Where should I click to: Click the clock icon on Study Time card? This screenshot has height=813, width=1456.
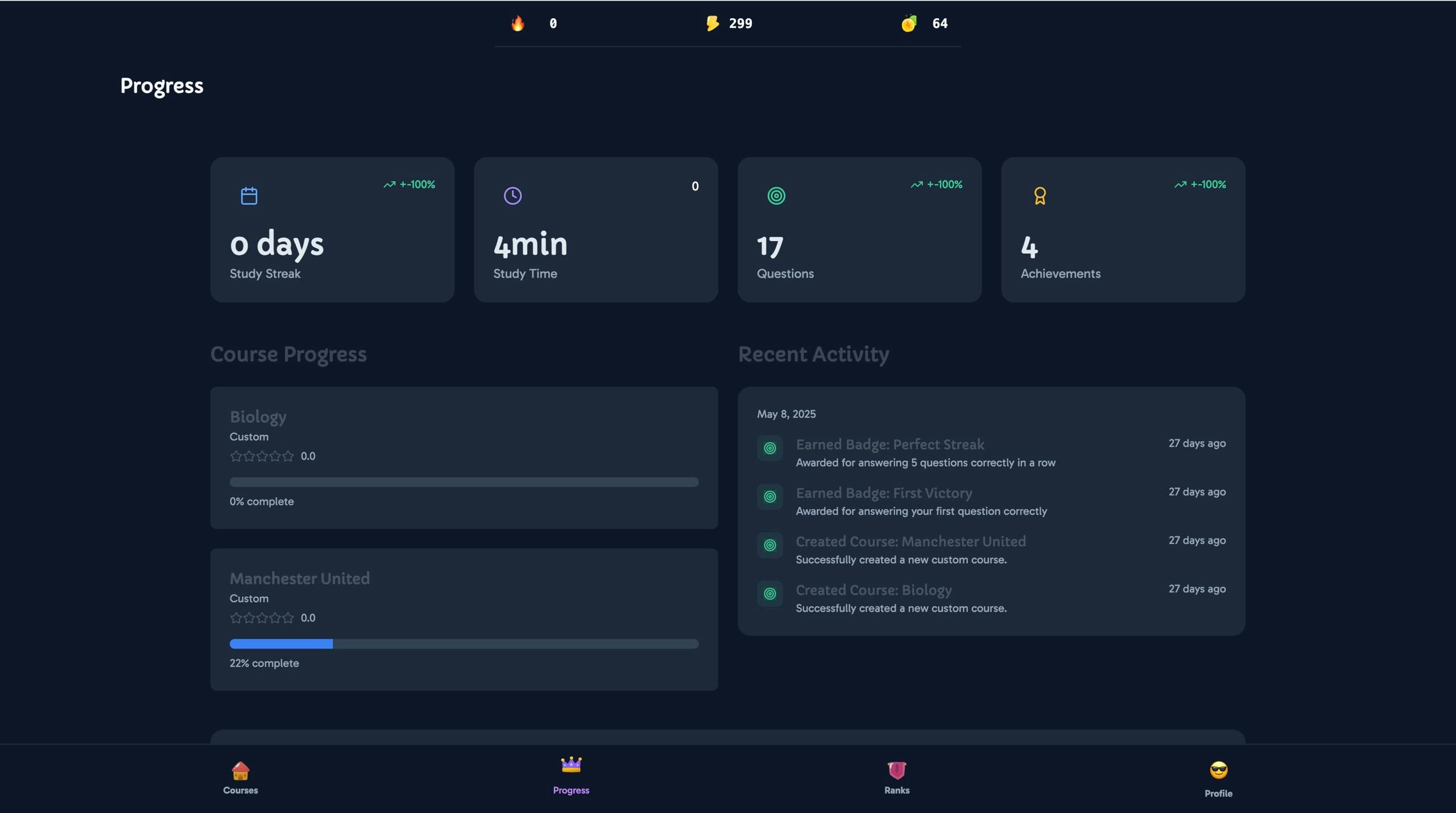512,196
